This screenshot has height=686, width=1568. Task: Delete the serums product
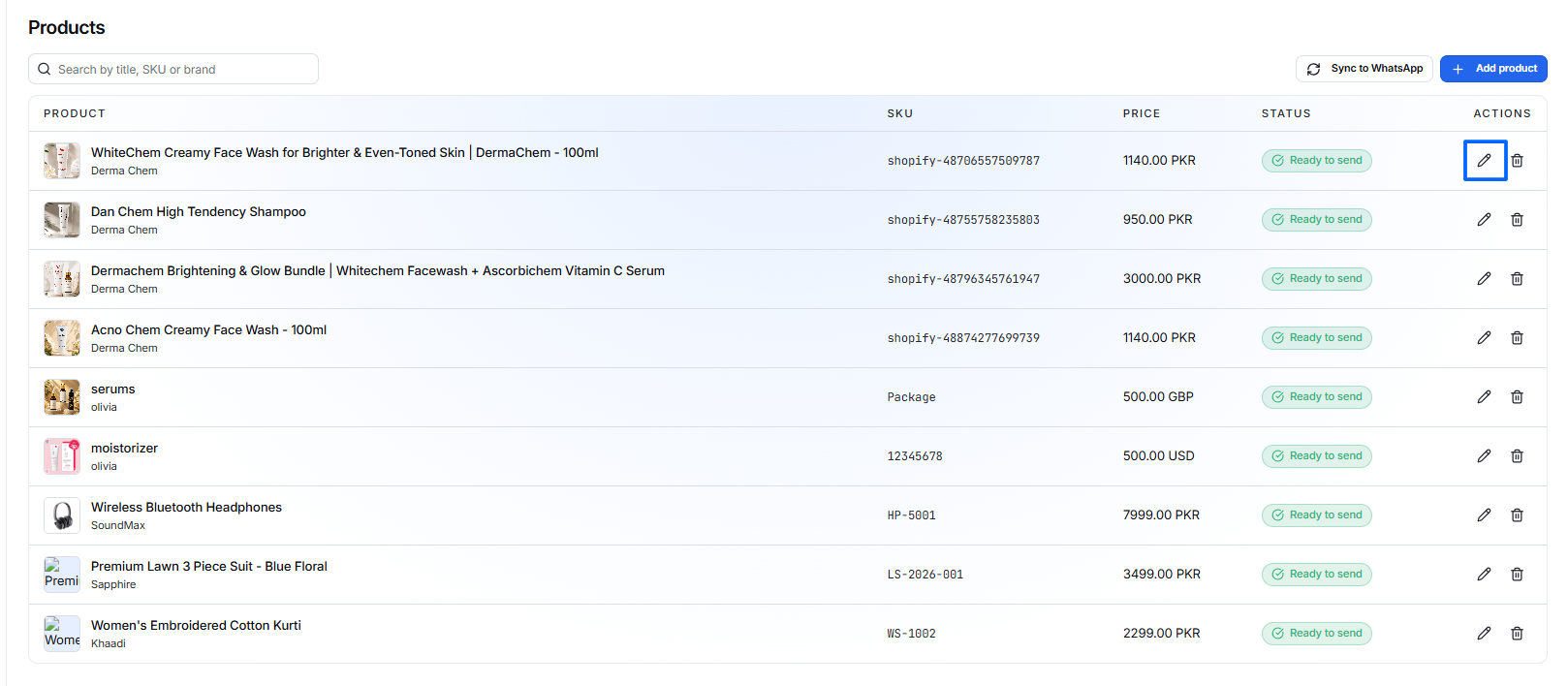tap(1517, 397)
